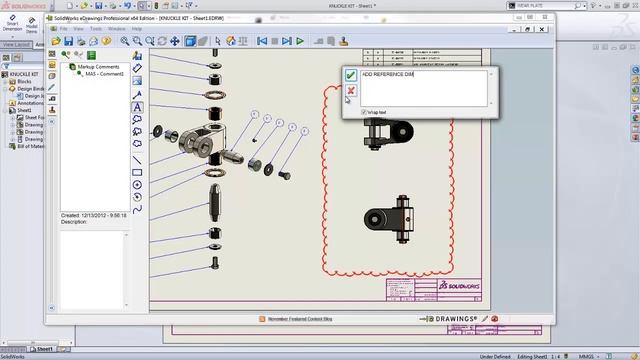Screen dimensions: 640x360
Task: Open the Tools menu in eDrawings
Action: click(x=96, y=29)
